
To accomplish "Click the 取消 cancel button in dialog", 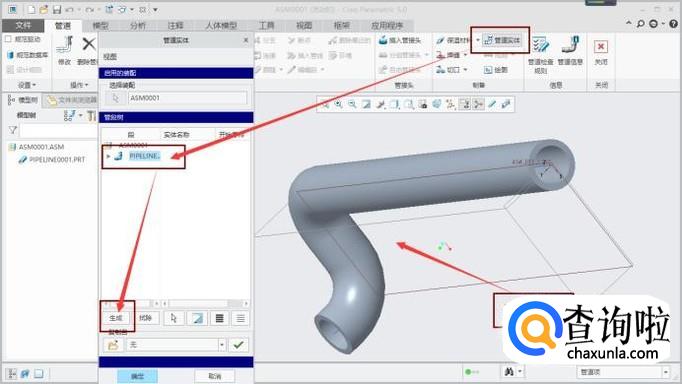I will point(215,376).
